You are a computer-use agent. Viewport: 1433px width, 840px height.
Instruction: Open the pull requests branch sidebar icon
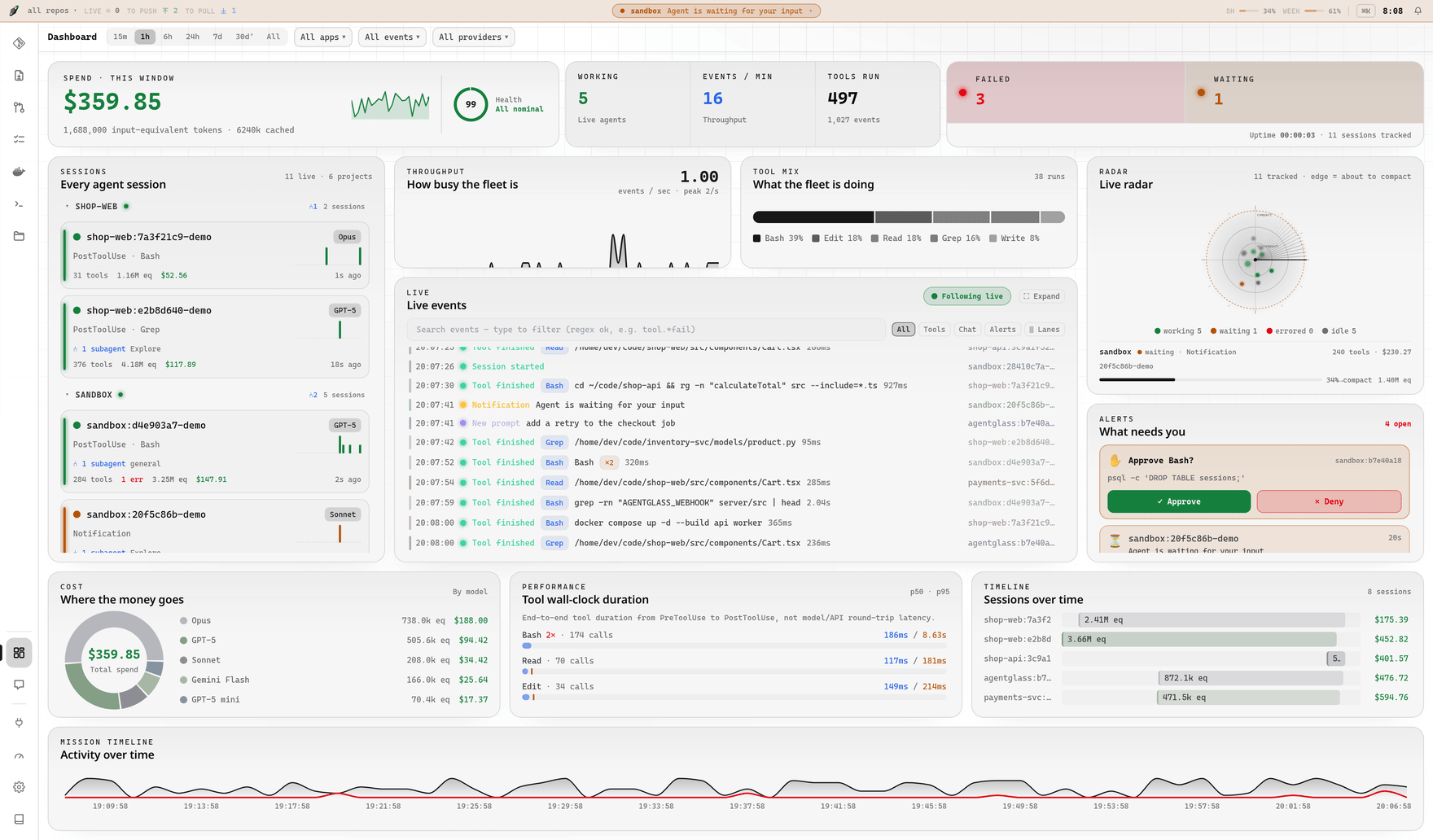pyautogui.click(x=19, y=107)
